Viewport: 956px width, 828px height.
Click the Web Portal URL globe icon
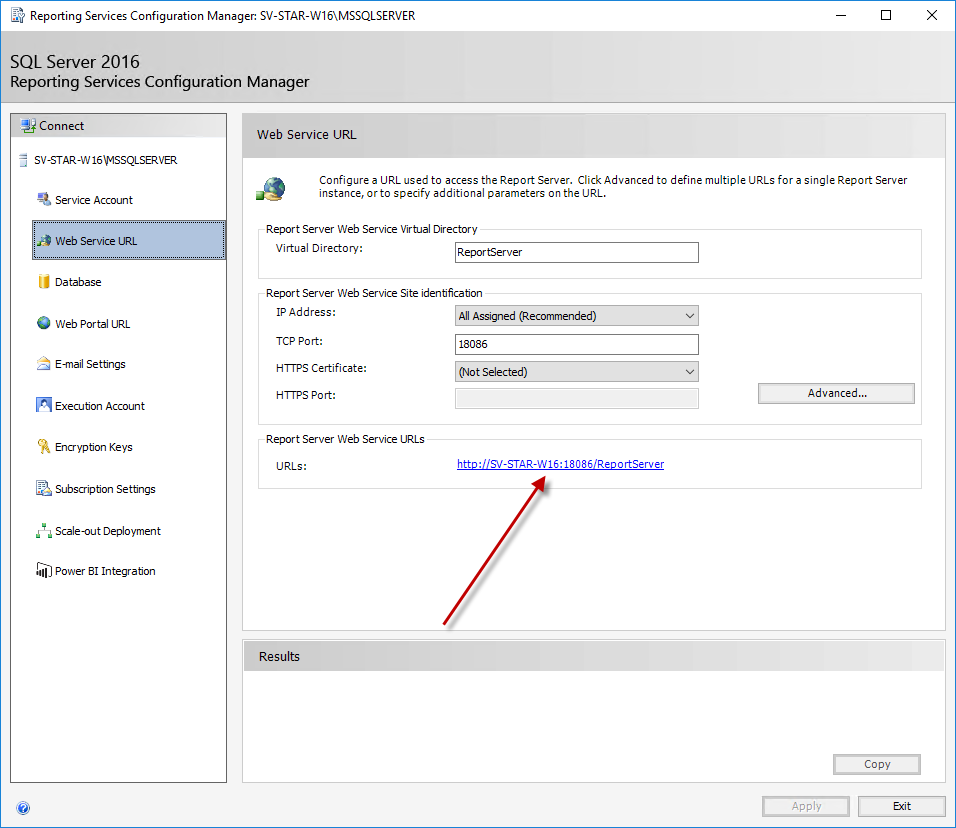click(x=44, y=323)
